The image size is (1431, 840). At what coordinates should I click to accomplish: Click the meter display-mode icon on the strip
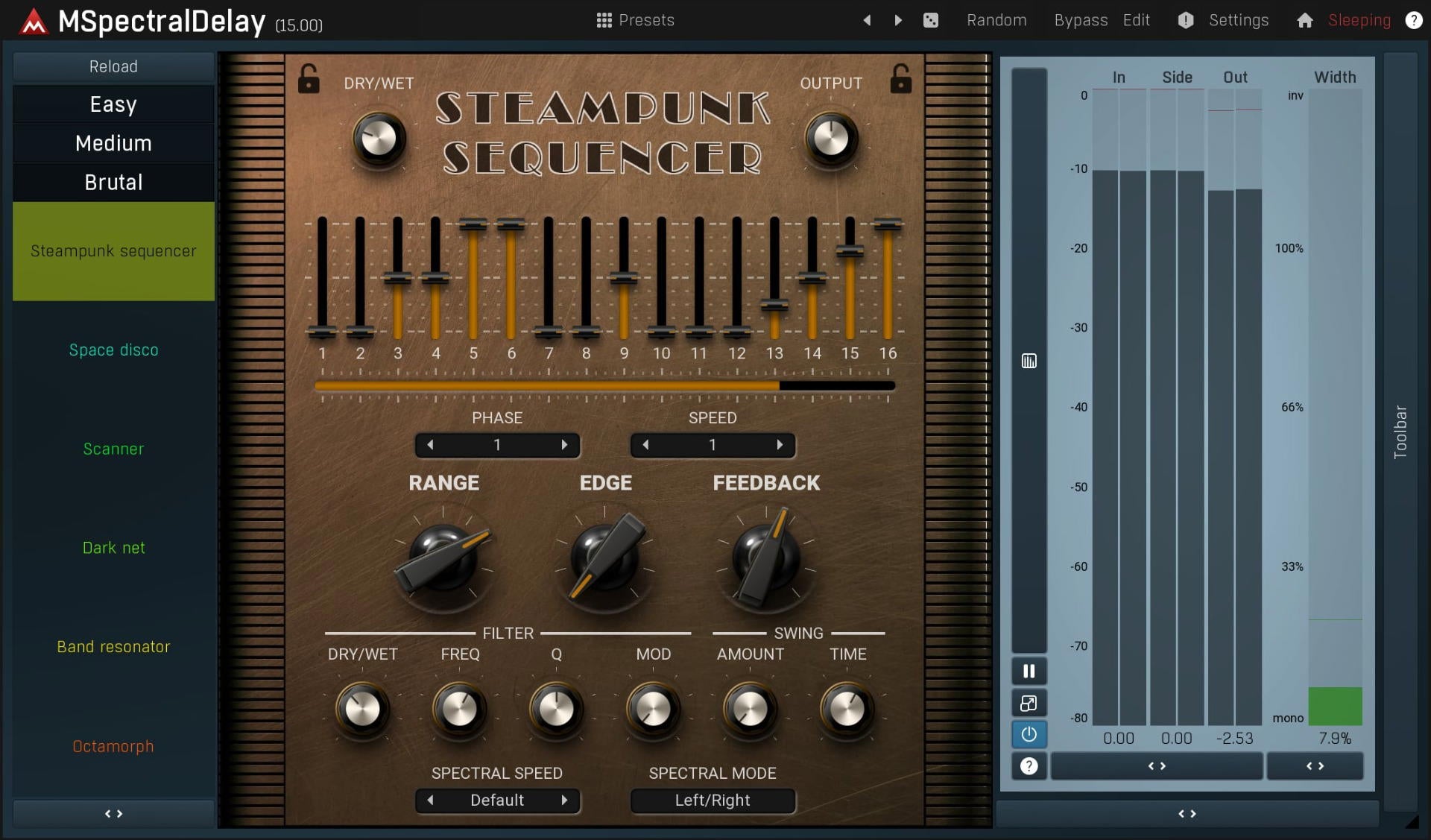[x=1029, y=361]
